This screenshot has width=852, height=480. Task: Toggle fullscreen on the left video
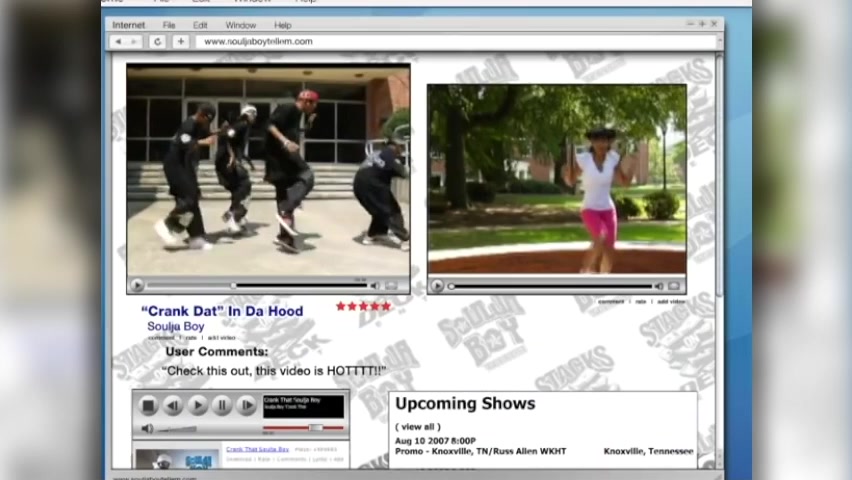click(391, 285)
